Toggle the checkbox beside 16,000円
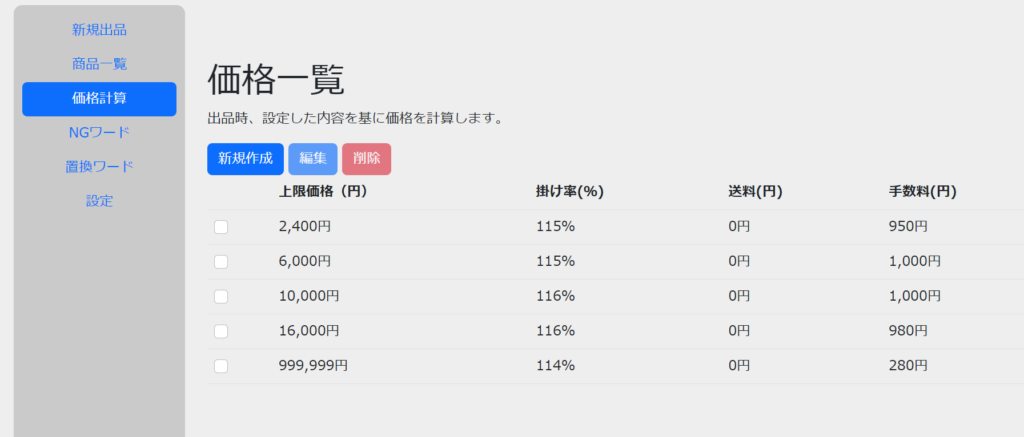The width and height of the screenshot is (1024, 437). (x=221, y=331)
